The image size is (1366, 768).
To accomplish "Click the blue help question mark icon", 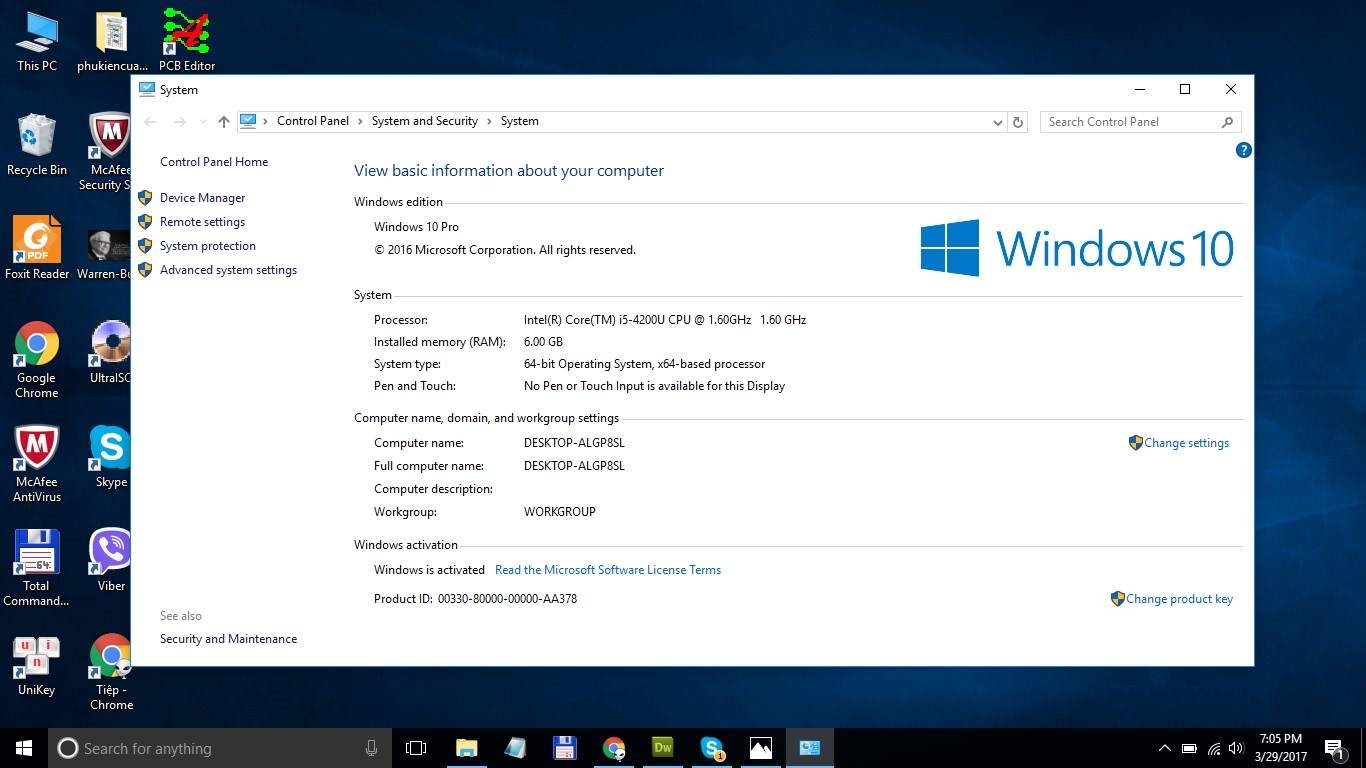I will click(1243, 150).
